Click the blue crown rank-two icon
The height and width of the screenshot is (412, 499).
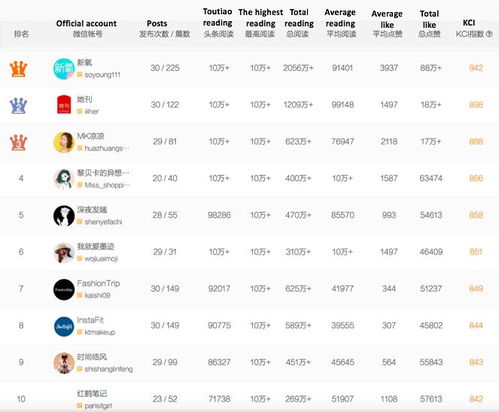tap(18, 106)
